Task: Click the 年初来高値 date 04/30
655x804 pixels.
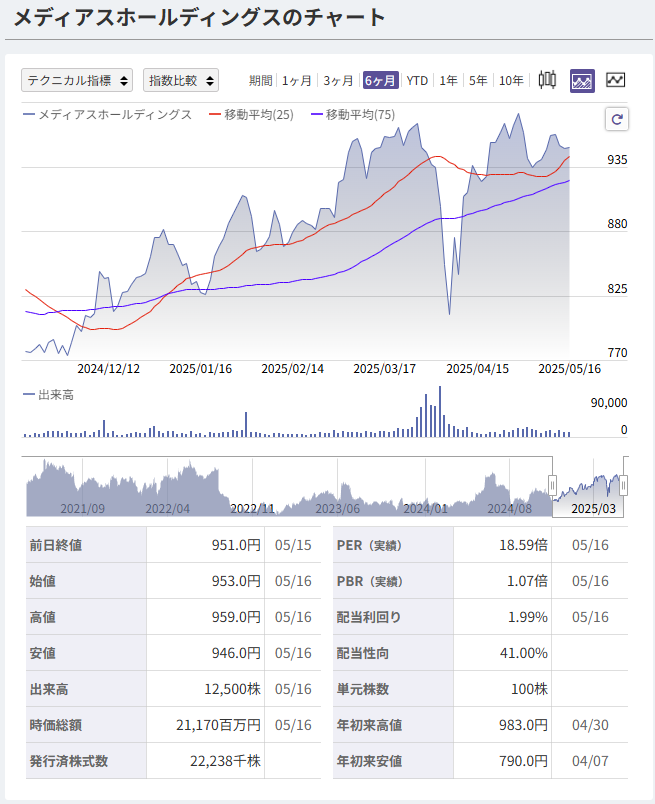Action: [x=590, y=725]
